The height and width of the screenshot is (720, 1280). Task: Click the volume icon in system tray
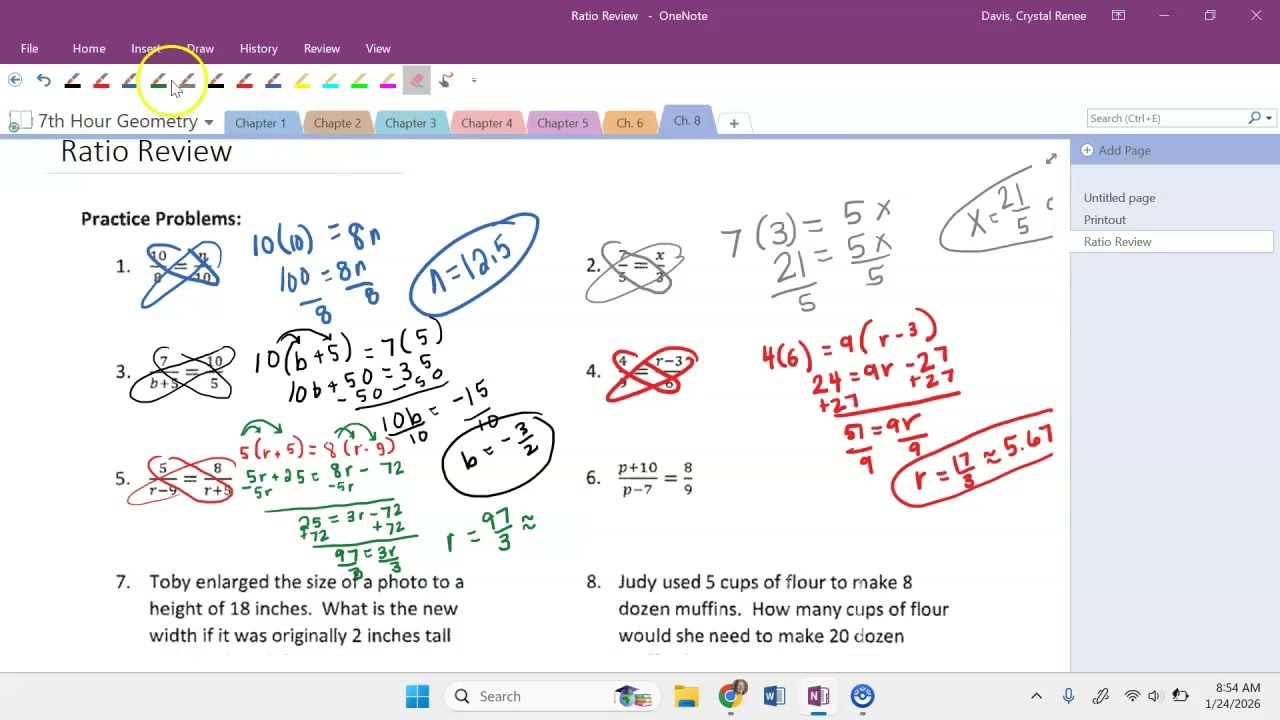coord(1155,696)
